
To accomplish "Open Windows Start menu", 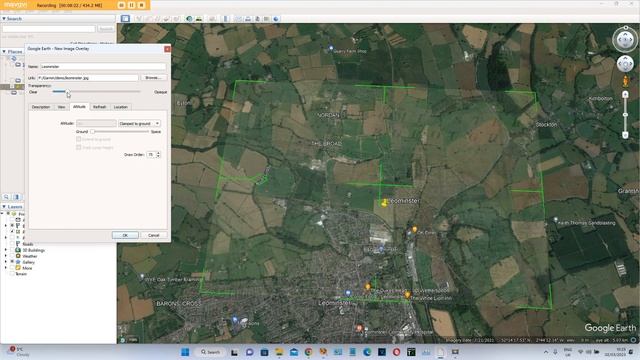I will pyautogui.click(x=185, y=352).
